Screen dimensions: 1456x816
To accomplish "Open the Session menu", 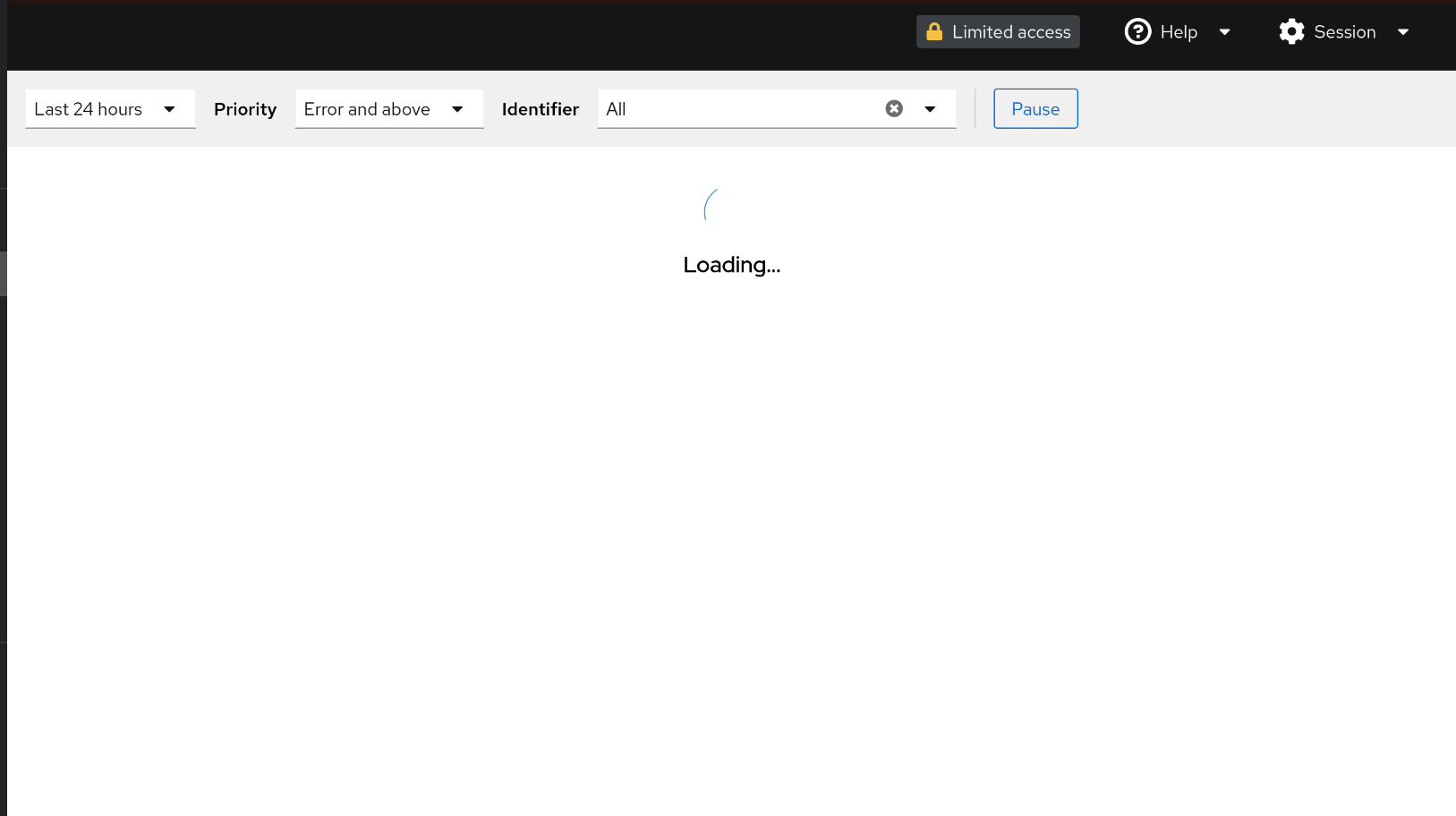I will (1344, 32).
